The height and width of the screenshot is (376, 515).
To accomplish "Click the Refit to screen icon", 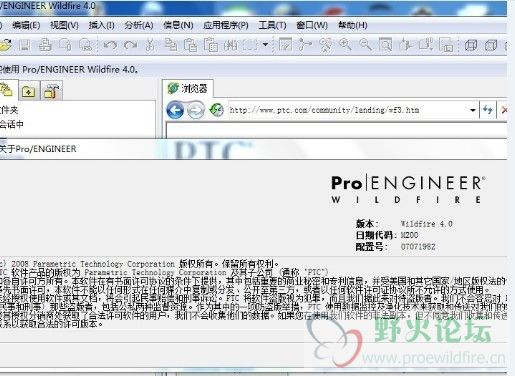I will point(385,45).
